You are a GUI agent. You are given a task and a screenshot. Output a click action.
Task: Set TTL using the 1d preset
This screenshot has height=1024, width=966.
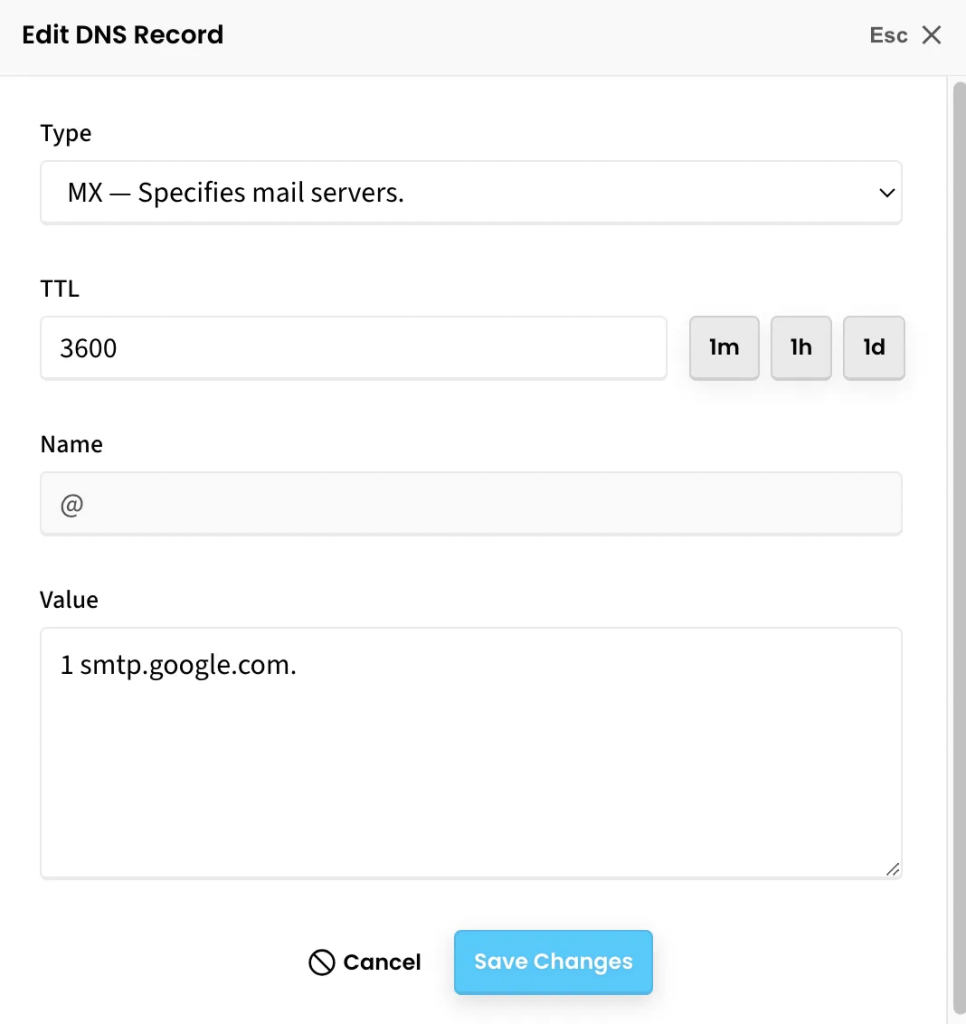point(874,348)
